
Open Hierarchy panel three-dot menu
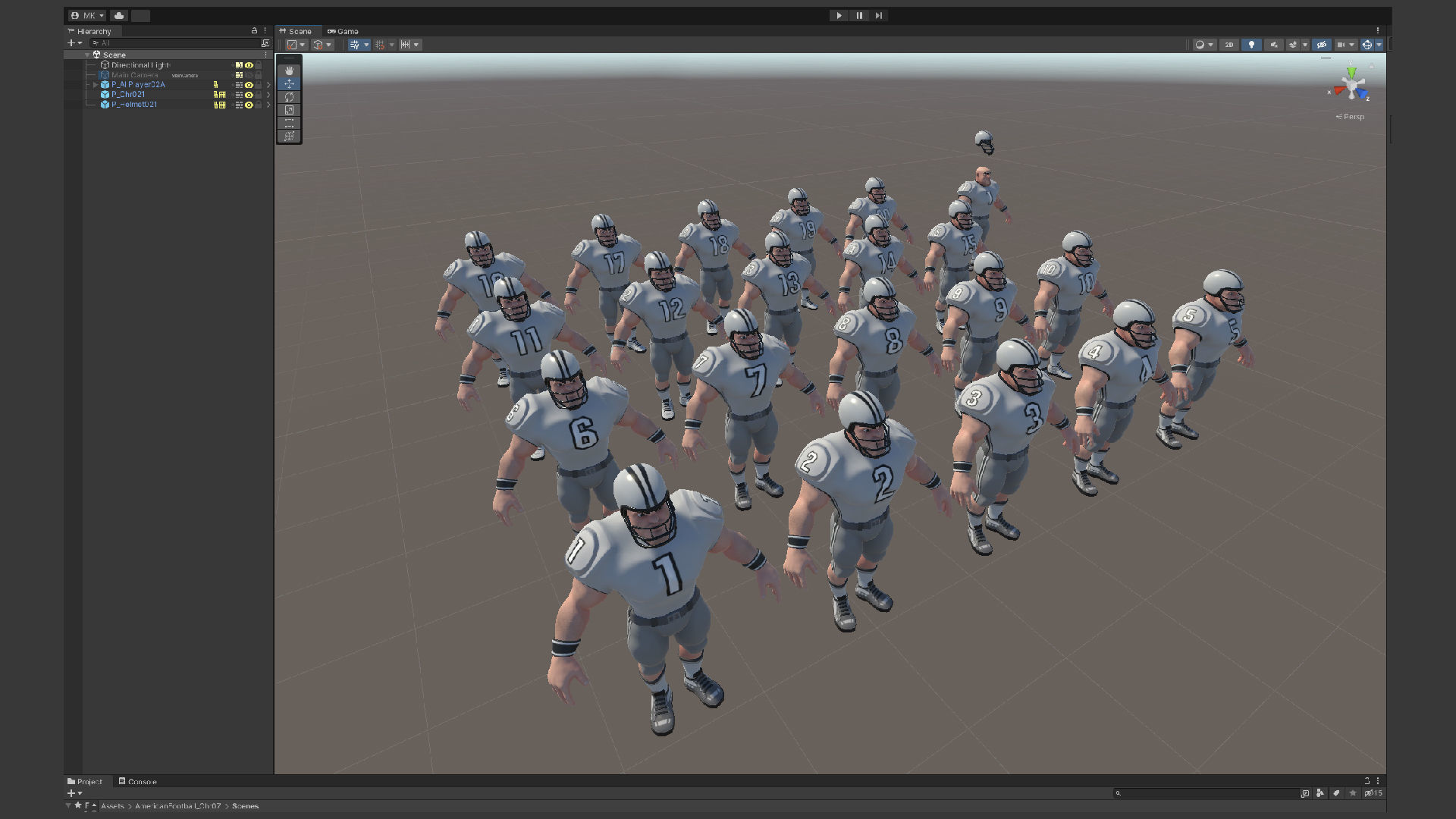pos(265,31)
